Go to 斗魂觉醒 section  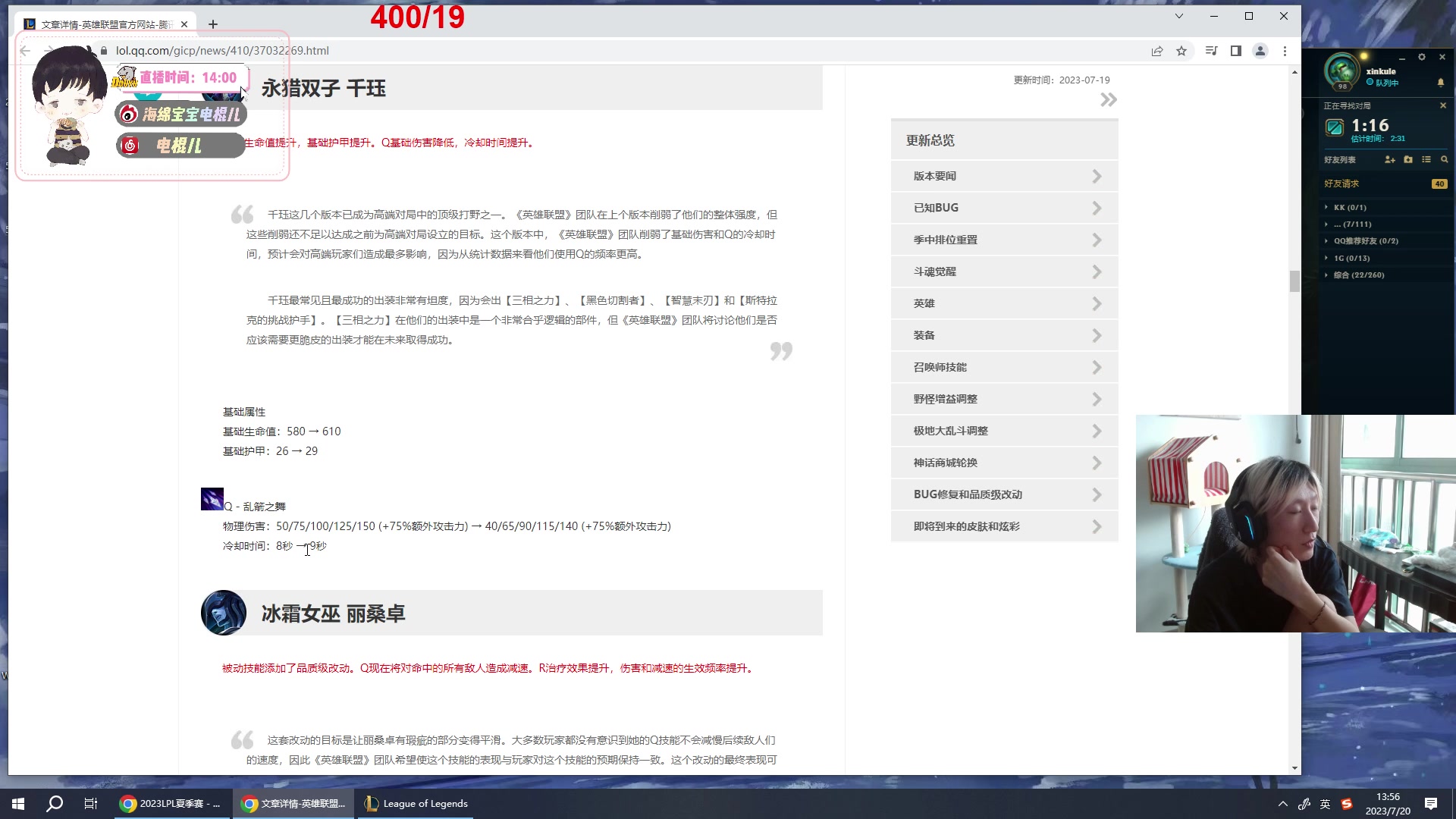click(x=1004, y=271)
